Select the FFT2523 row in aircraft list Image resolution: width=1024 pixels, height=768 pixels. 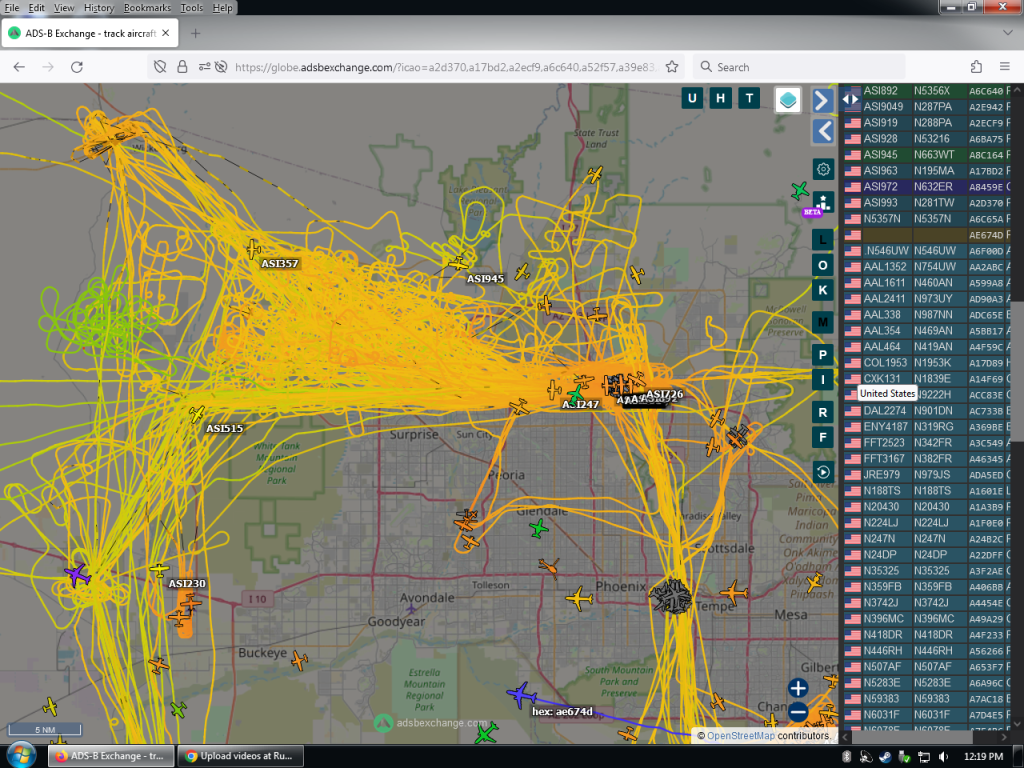(x=927, y=443)
